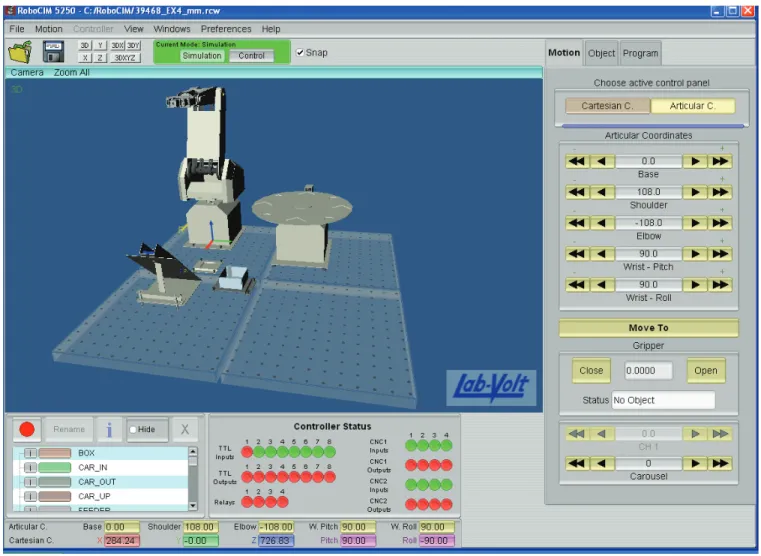Fast decrease Shoulder angle
Viewport: 761px width, 556px height.
click(577, 192)
